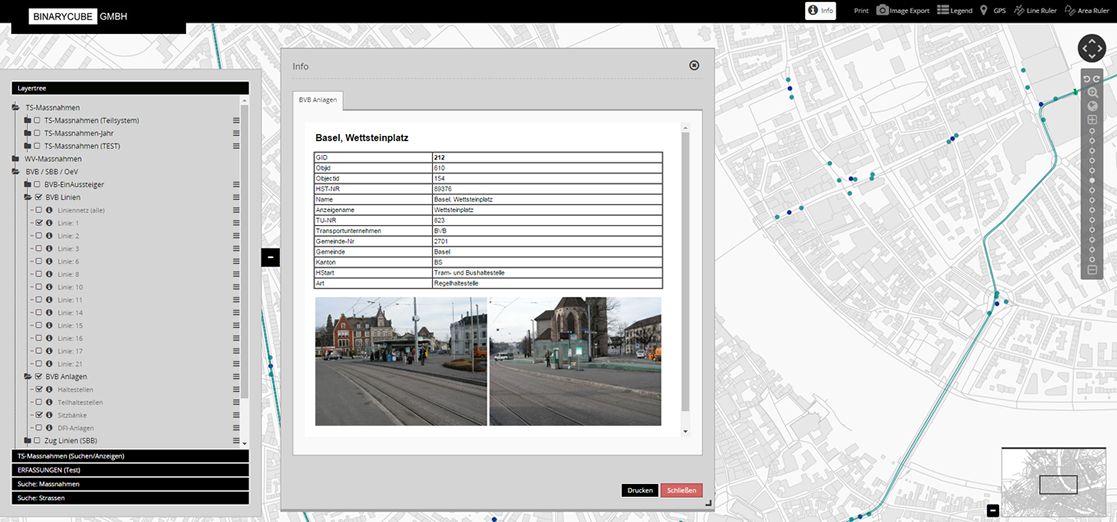The height and width of the screenshot is (522, 1117).
Task: Select the Line Ruler tool
Action: (x=1034, y=11)
